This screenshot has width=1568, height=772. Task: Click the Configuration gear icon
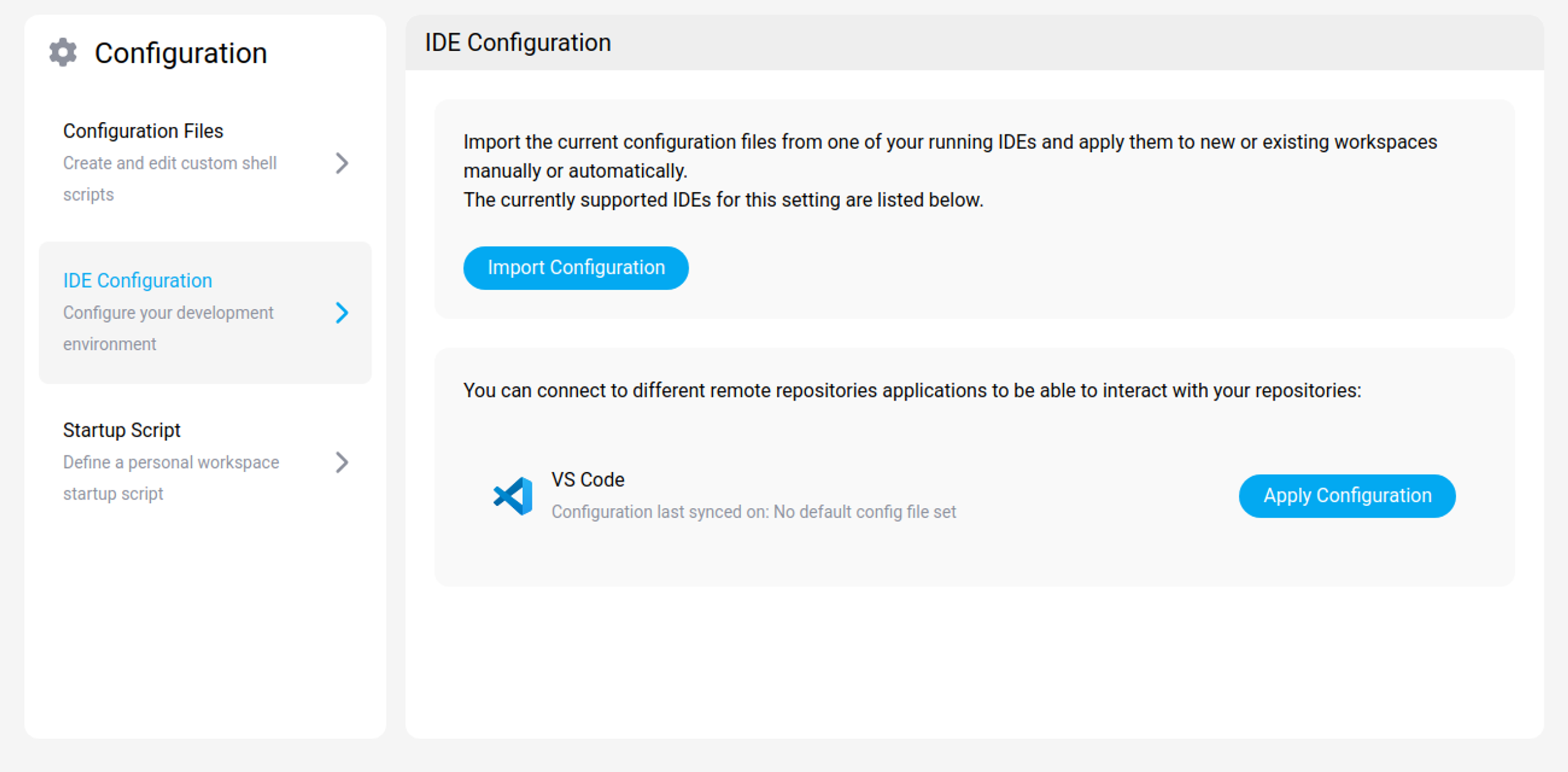click(x=63, y=52)
